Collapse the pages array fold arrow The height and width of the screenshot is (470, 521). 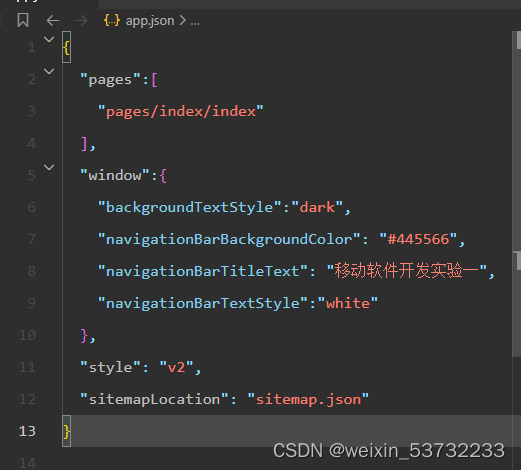pyautogui.click(x=49, y=71)
